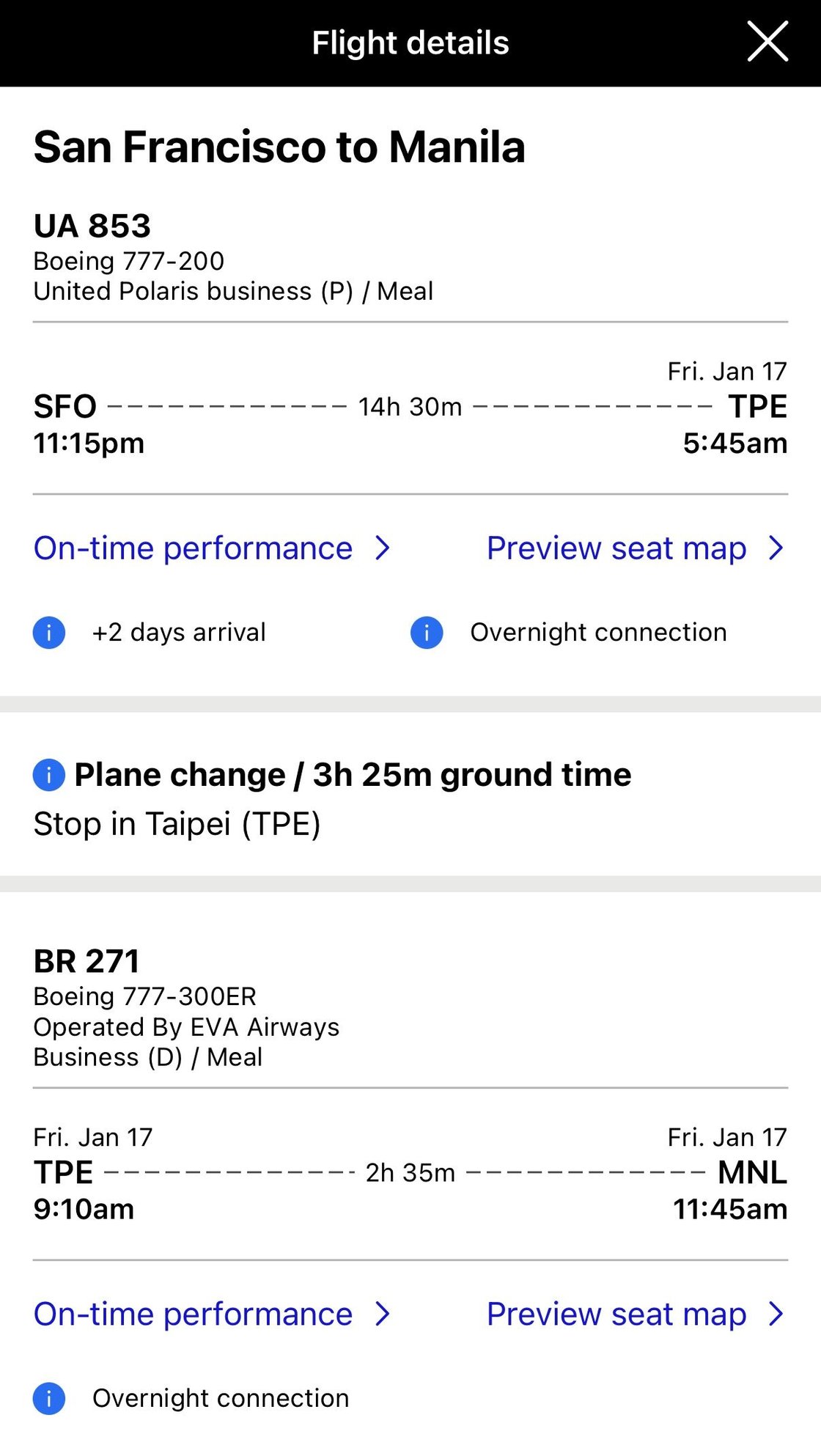
Task: Tap the UA 853 flight number
Action: coord(92,226)
